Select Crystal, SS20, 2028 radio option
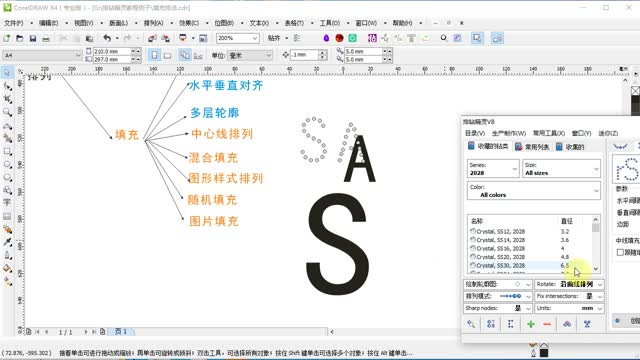640x360 pixels. tap(473, 257)
